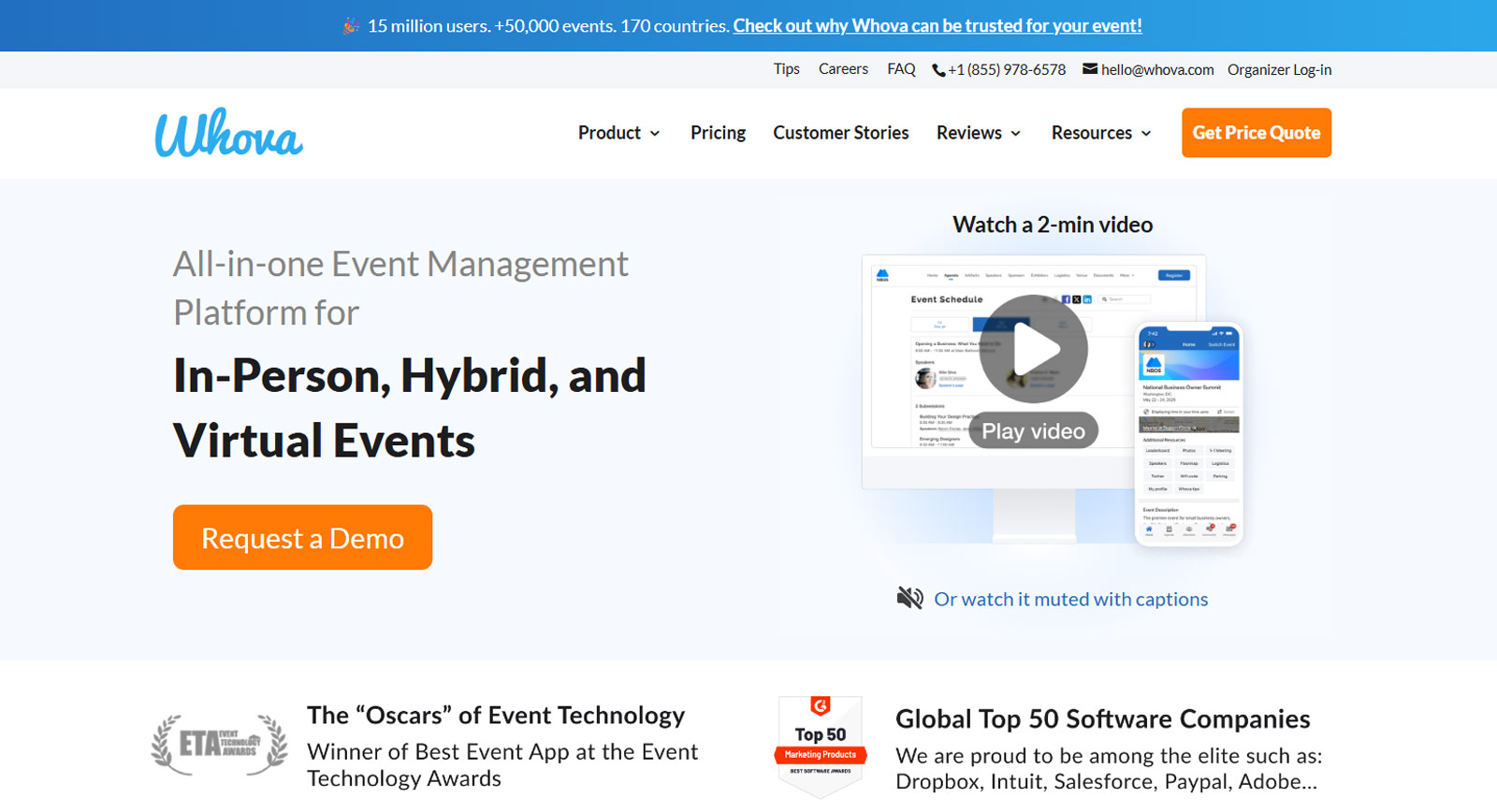Tap the mobile app phone mockup
The image size is (1497, 812).
pyautogui.click(x=1188, y=435)
